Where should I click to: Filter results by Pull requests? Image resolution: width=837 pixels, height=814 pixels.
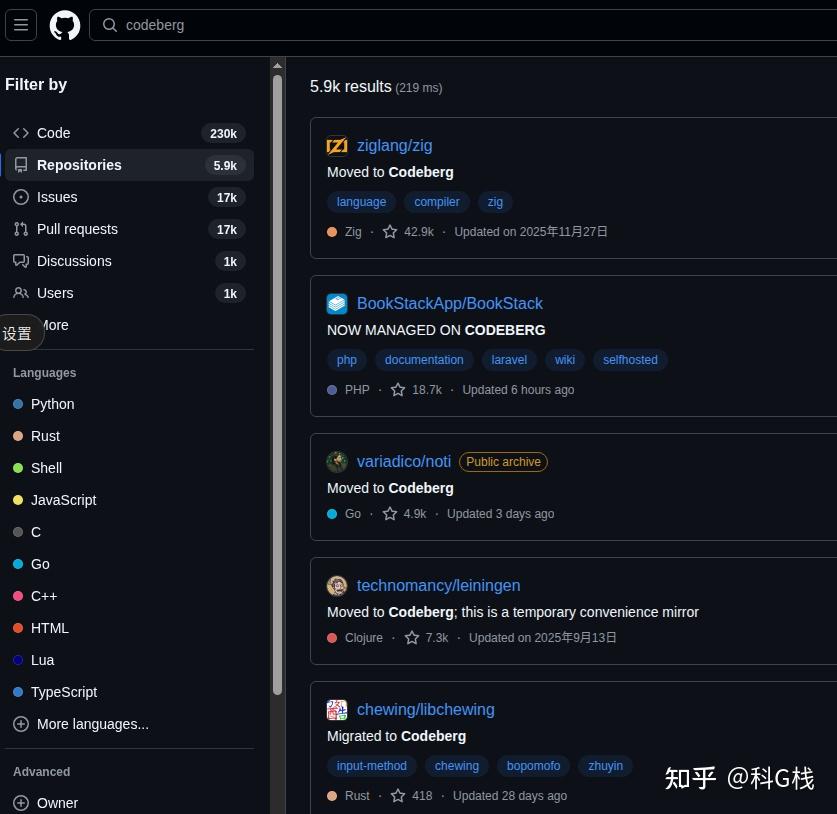click(129, 229)
